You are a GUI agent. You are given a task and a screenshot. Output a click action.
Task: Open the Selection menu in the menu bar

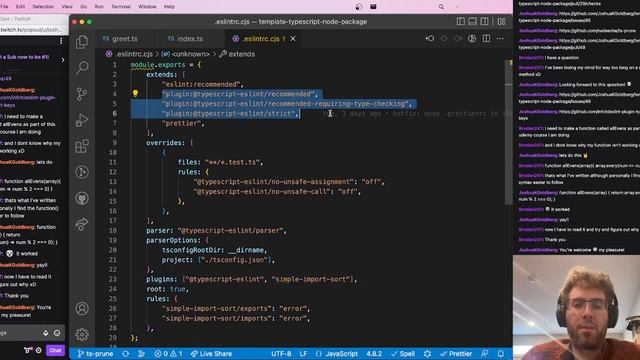click(43, 7)
